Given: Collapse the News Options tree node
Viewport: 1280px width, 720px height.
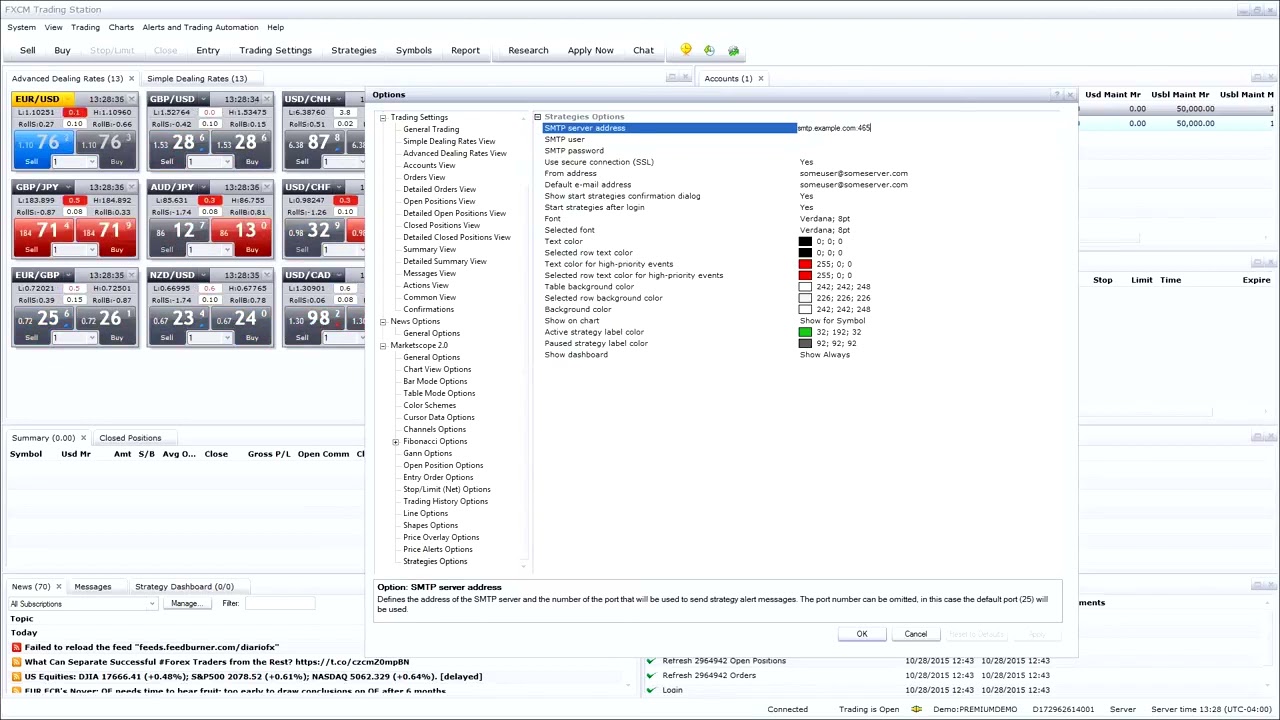Looking at the screenshot, I should [x=383, y=322].
